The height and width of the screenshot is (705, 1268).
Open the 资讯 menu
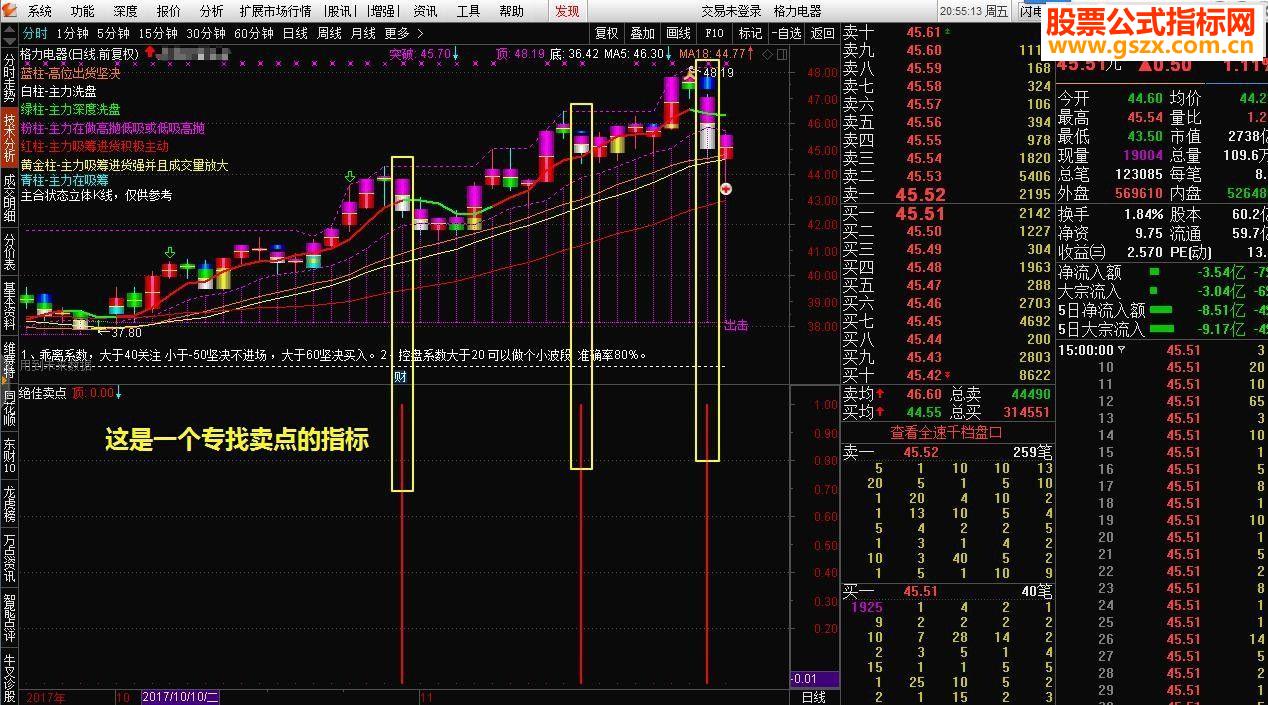tap(426, 11)
